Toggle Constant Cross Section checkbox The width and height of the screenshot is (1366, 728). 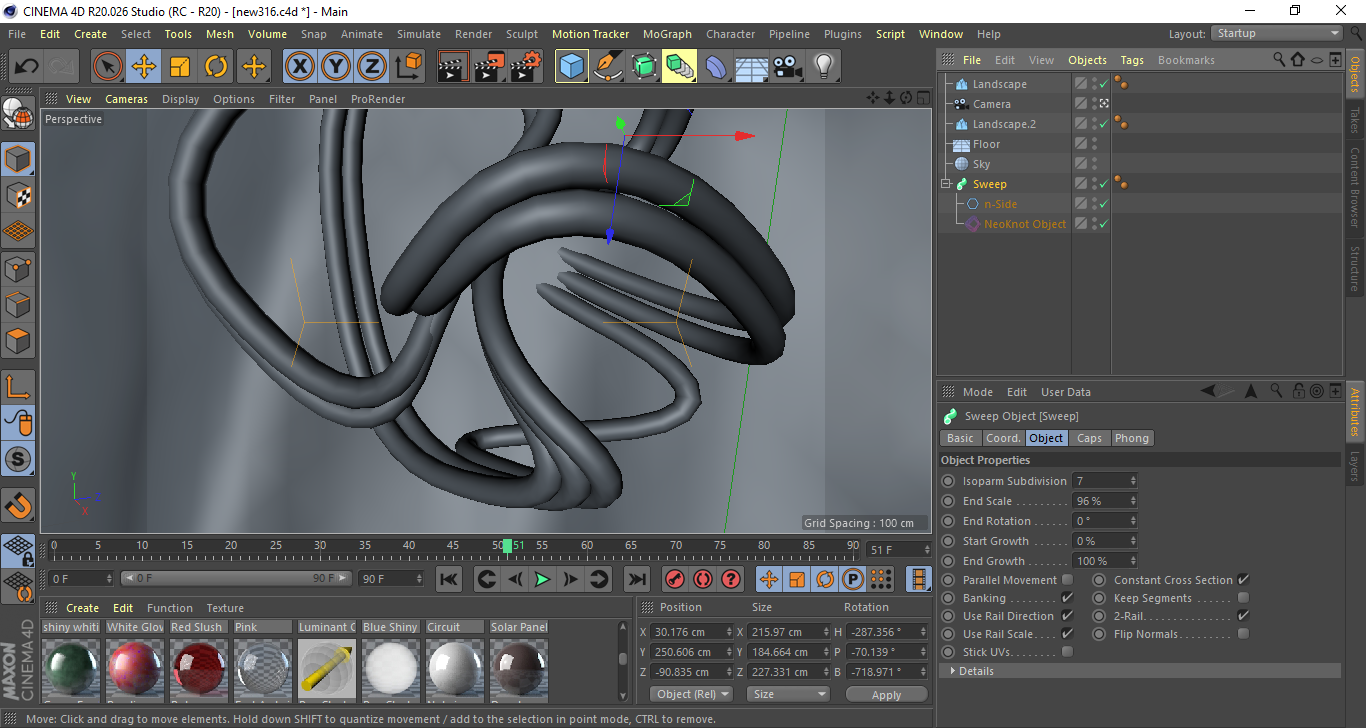coord(1243,580)
